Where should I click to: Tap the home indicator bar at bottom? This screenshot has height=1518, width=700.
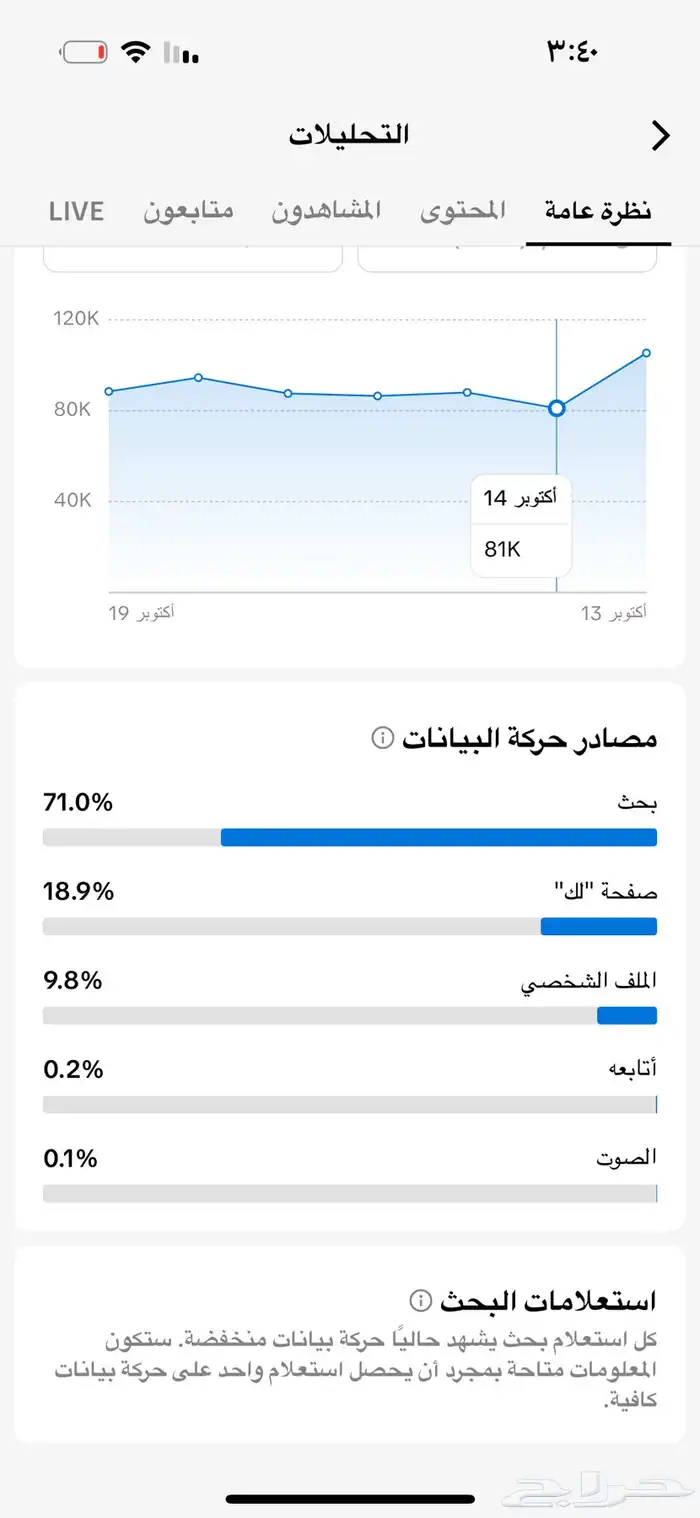[350, 1497]
